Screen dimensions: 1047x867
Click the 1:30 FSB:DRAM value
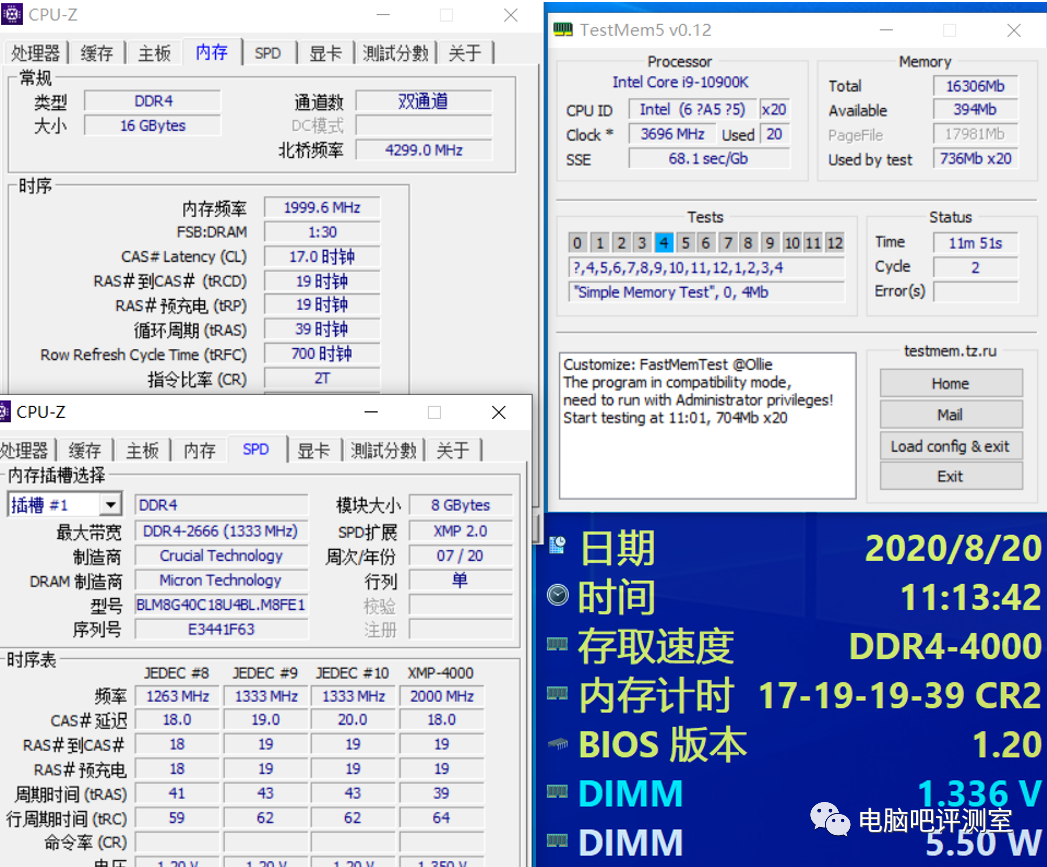click(322, 232)
